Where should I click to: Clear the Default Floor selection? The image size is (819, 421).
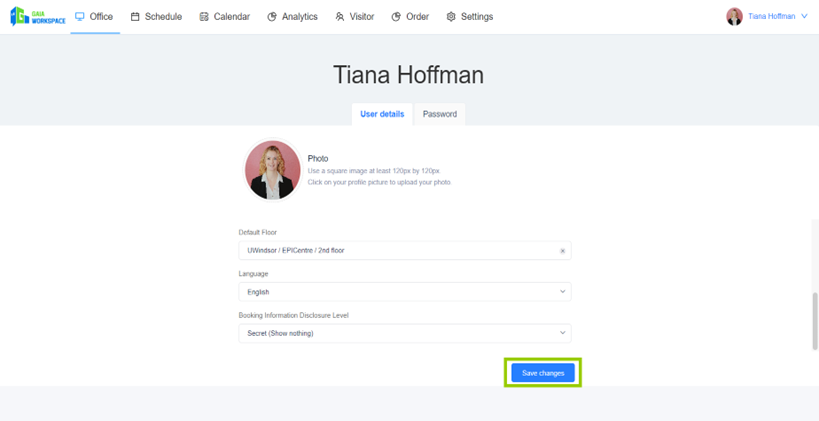click(x=563, y=251)
